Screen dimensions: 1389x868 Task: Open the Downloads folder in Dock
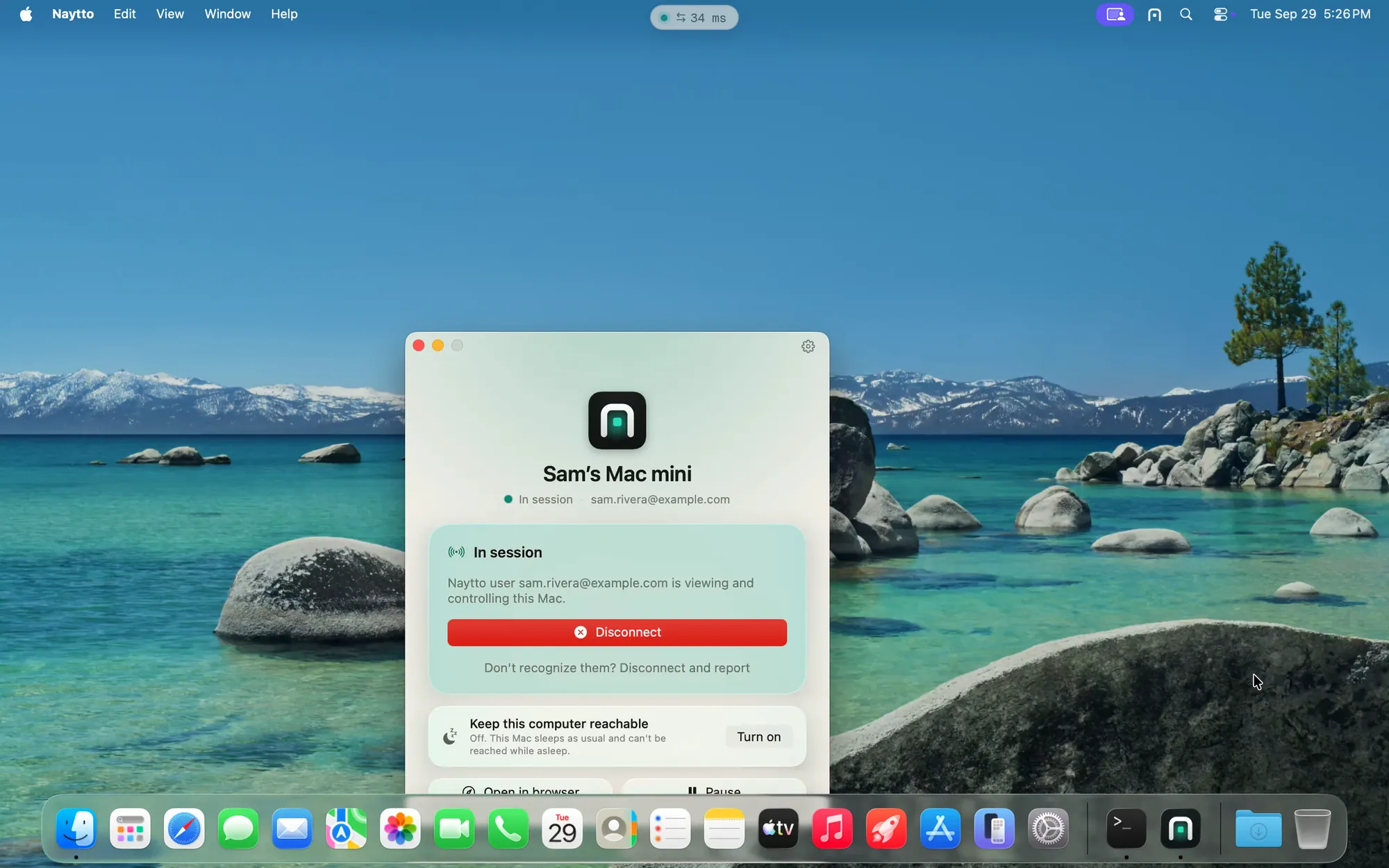1258,828
